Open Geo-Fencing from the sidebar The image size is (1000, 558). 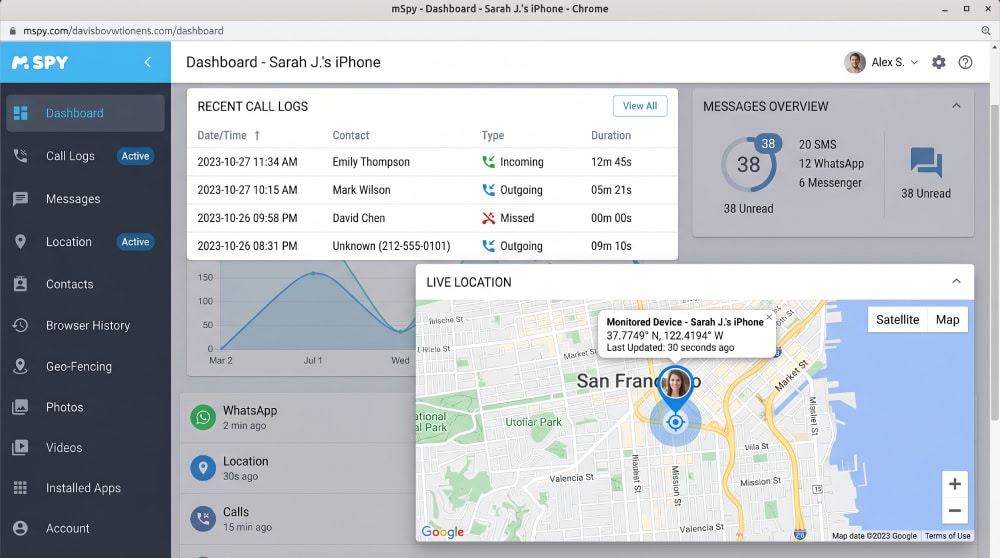tap(85, 366)
